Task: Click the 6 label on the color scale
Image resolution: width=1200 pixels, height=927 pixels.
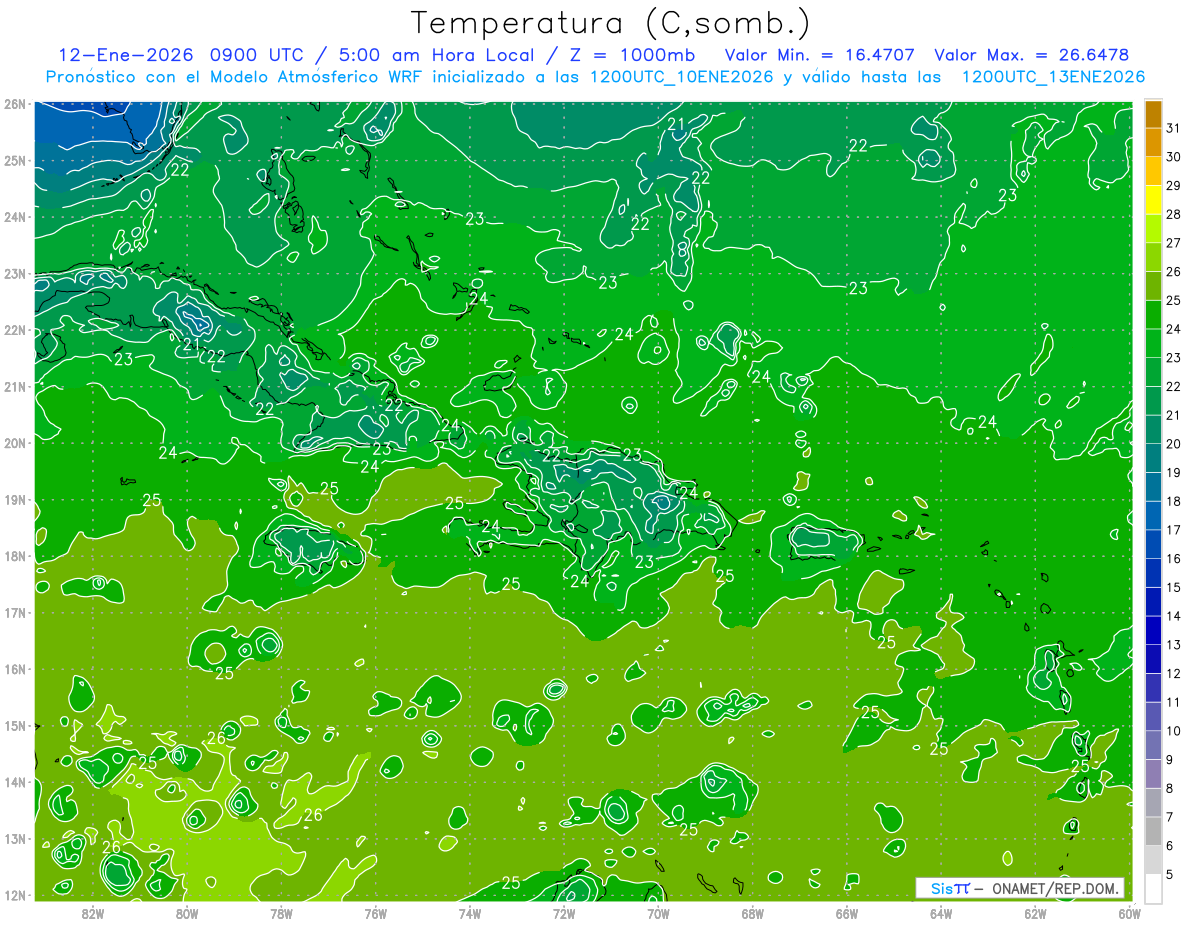Action: (x=1170, y=846)
